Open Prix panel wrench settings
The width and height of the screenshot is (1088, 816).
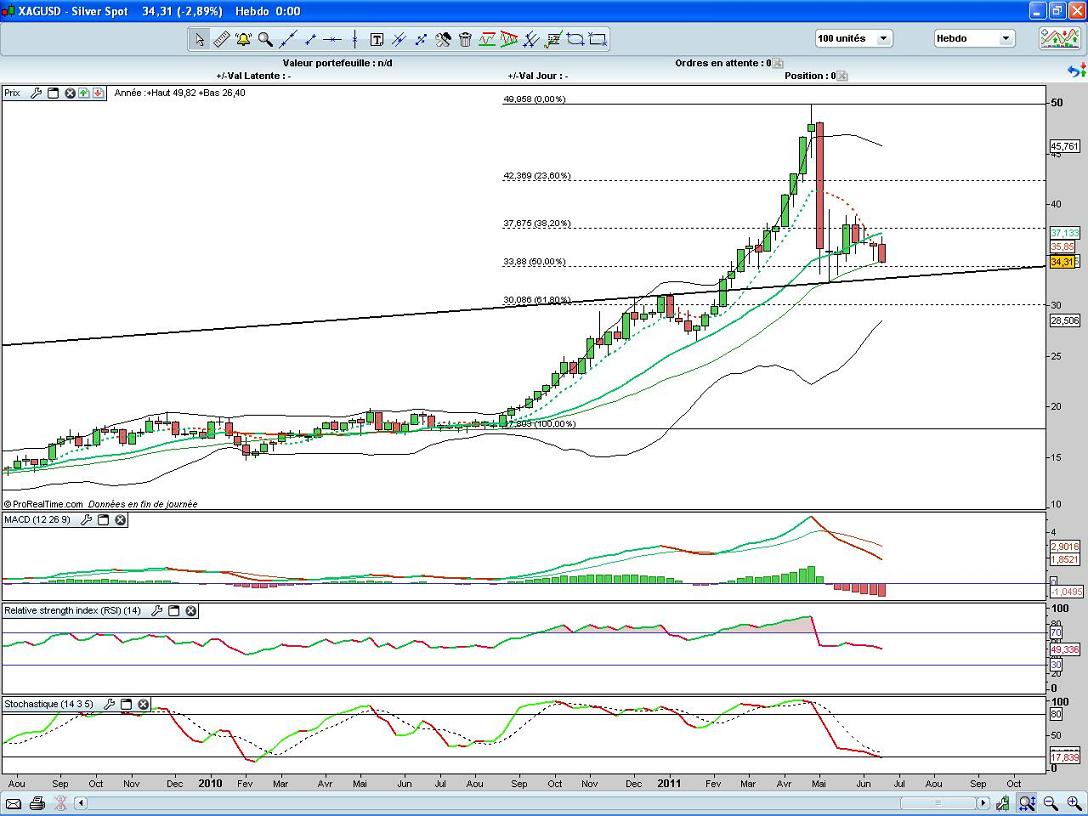click(x=37, y=93)
